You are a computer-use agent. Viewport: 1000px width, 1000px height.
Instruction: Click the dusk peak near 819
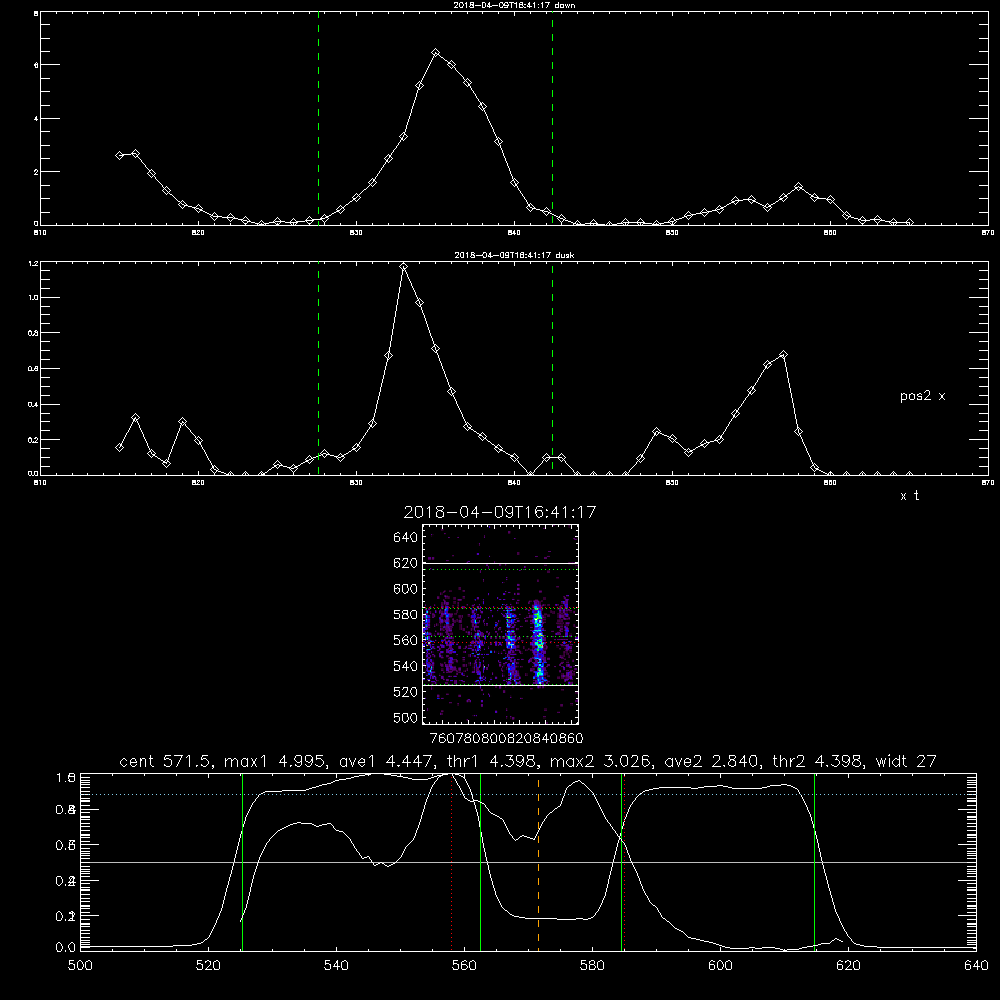tap(182, 422)
